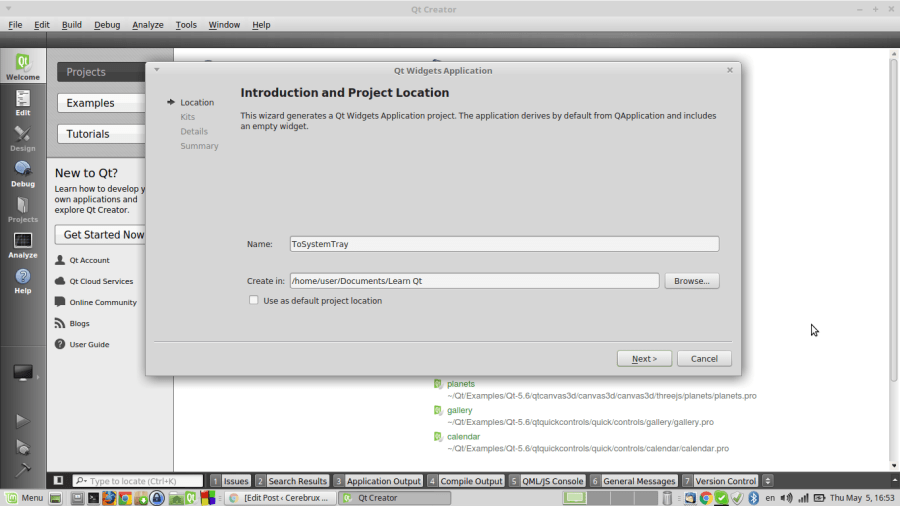
Task: Click battery tray icon
Action: pyautogui.click(x=819, y=498)
